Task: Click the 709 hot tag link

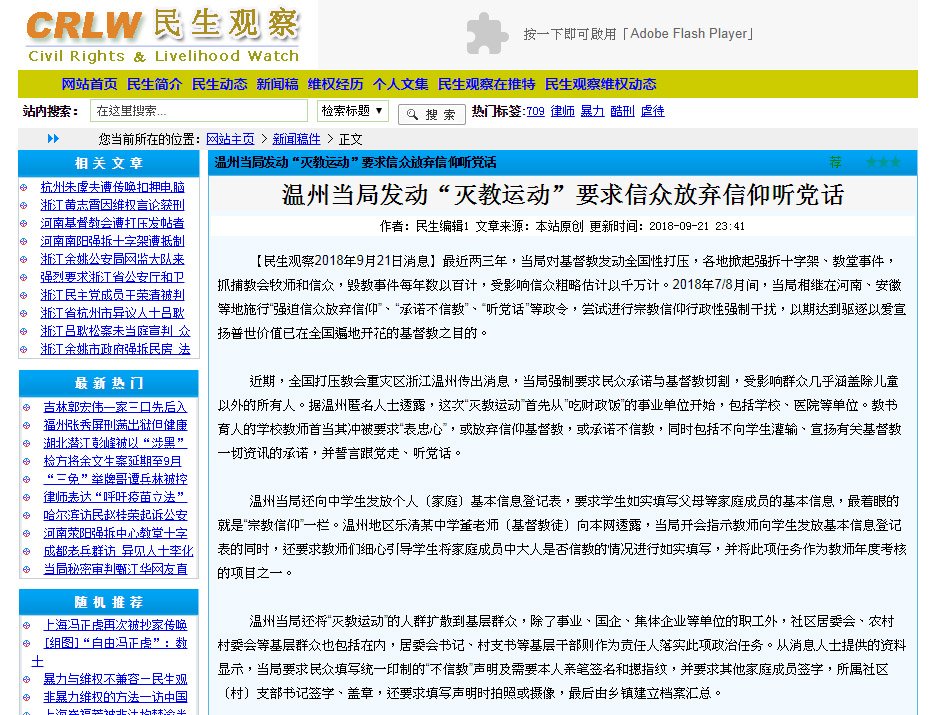Action: click(535, 111)
